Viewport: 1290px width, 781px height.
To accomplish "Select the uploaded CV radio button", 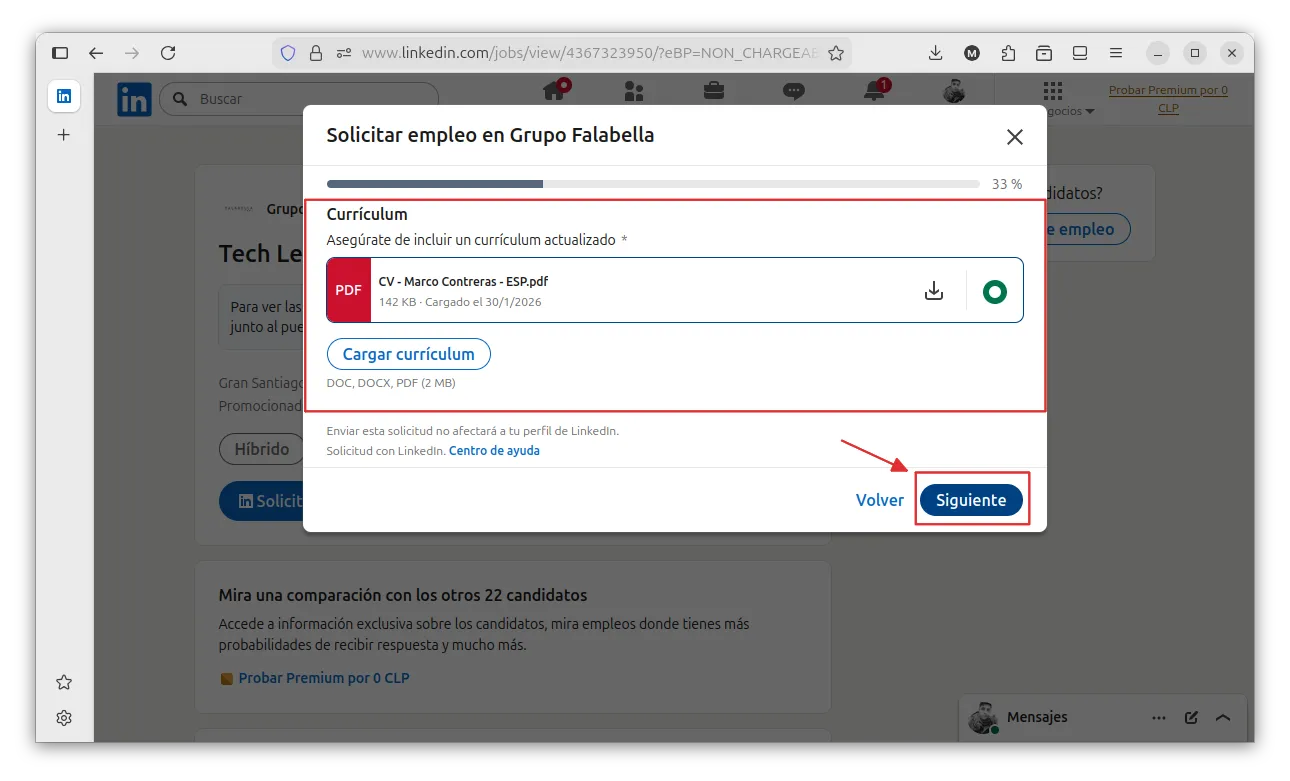I will click(x=994, y=290).
